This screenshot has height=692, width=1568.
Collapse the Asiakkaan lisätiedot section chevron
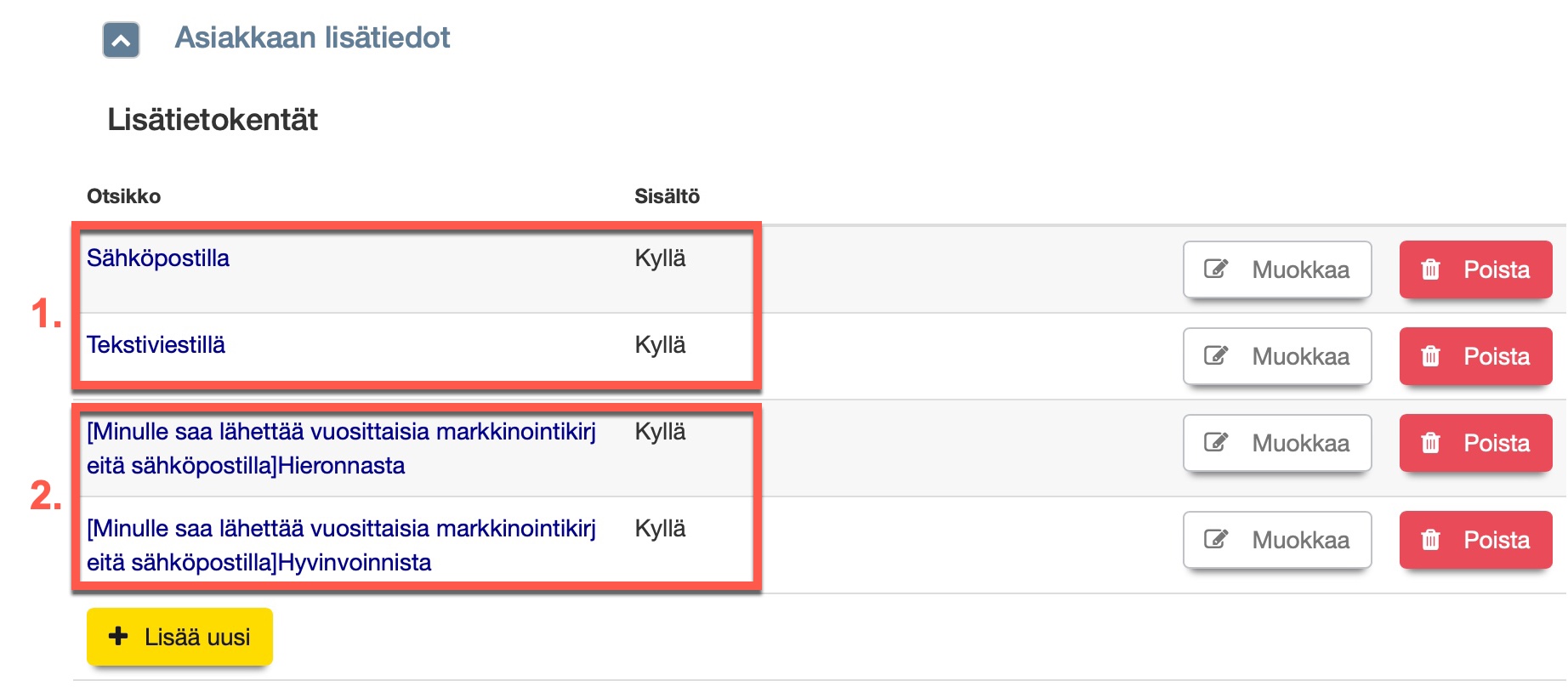121,40
